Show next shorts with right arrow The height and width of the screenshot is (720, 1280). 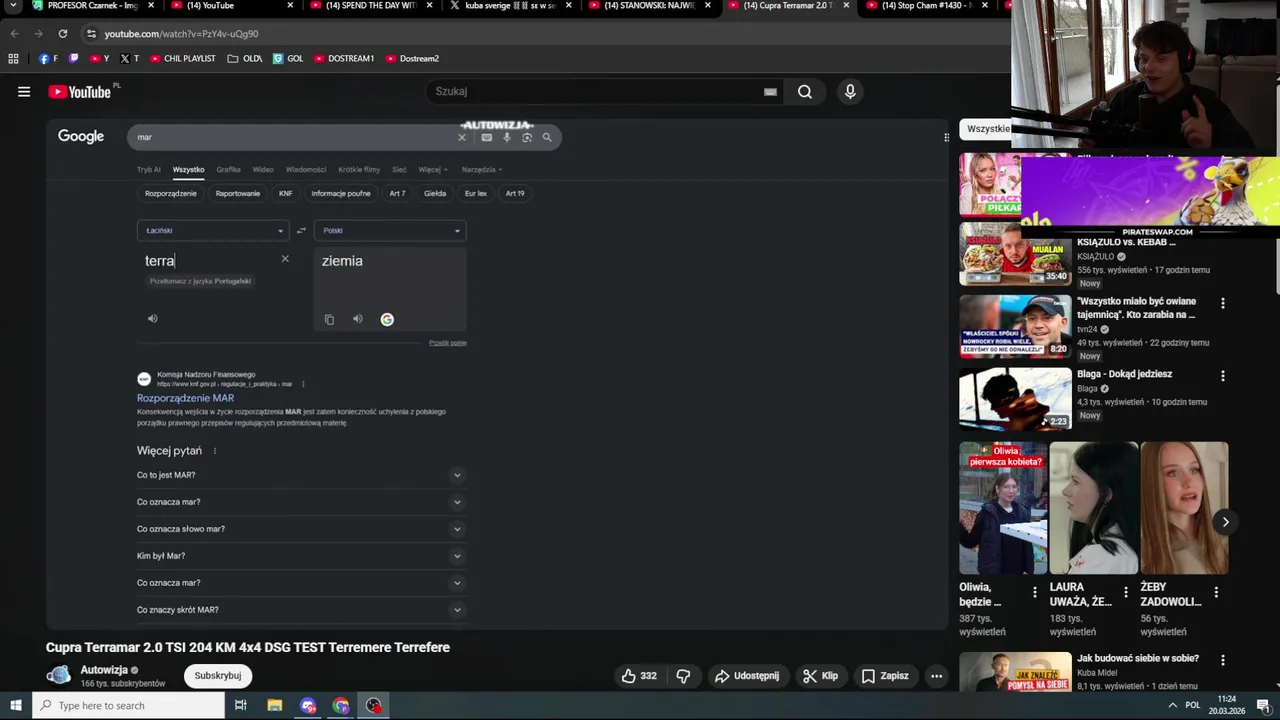1225,522
